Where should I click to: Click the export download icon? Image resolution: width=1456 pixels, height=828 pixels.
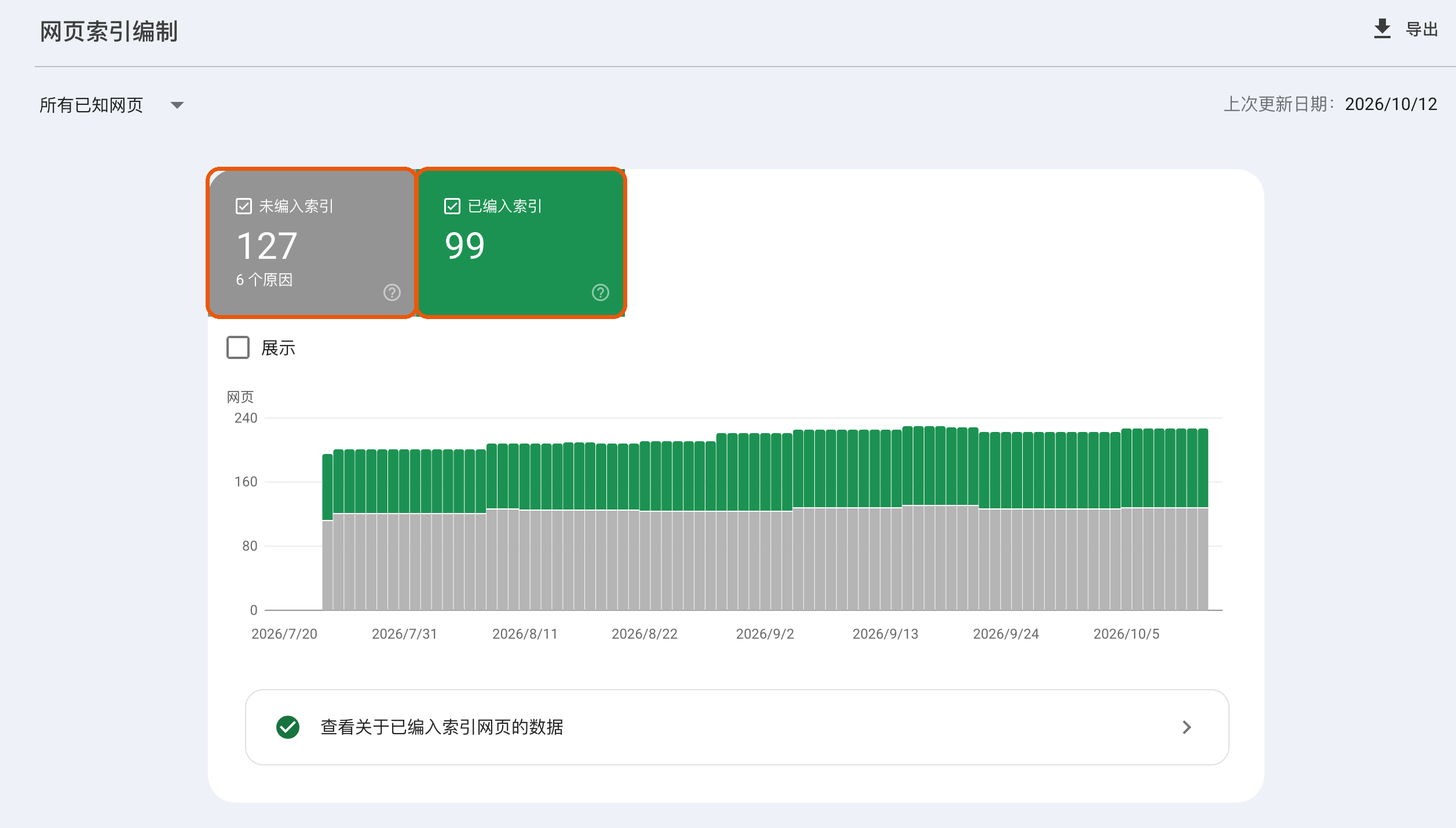[1382, 28]
